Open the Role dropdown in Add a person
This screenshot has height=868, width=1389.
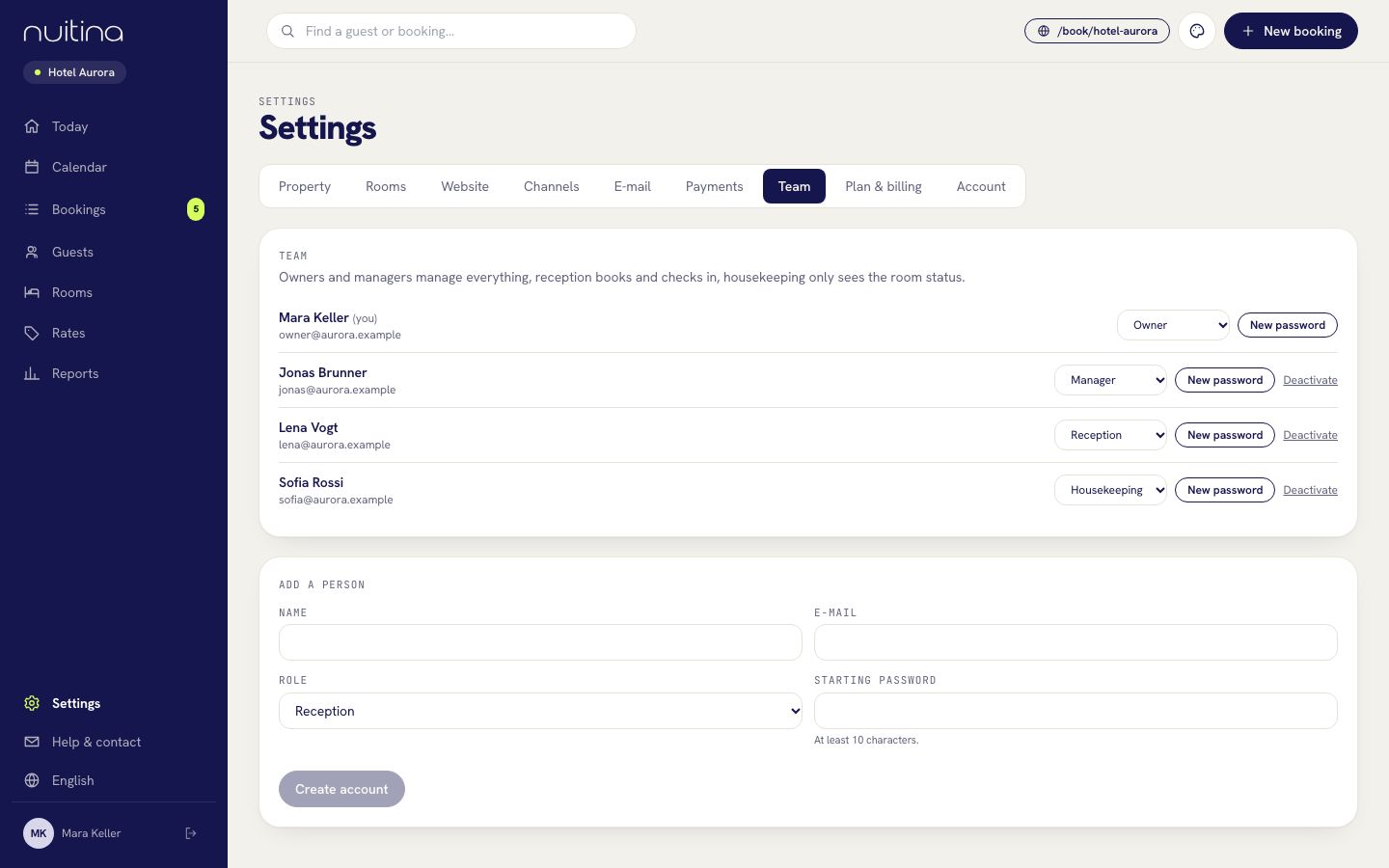540,711
